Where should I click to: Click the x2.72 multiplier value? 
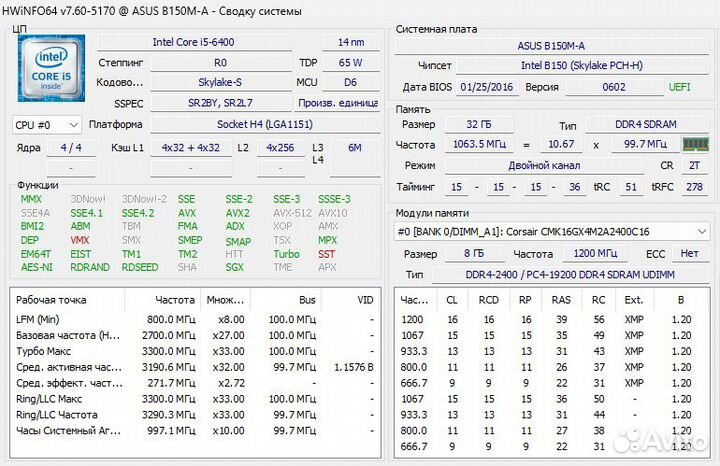tap(231, 383)
